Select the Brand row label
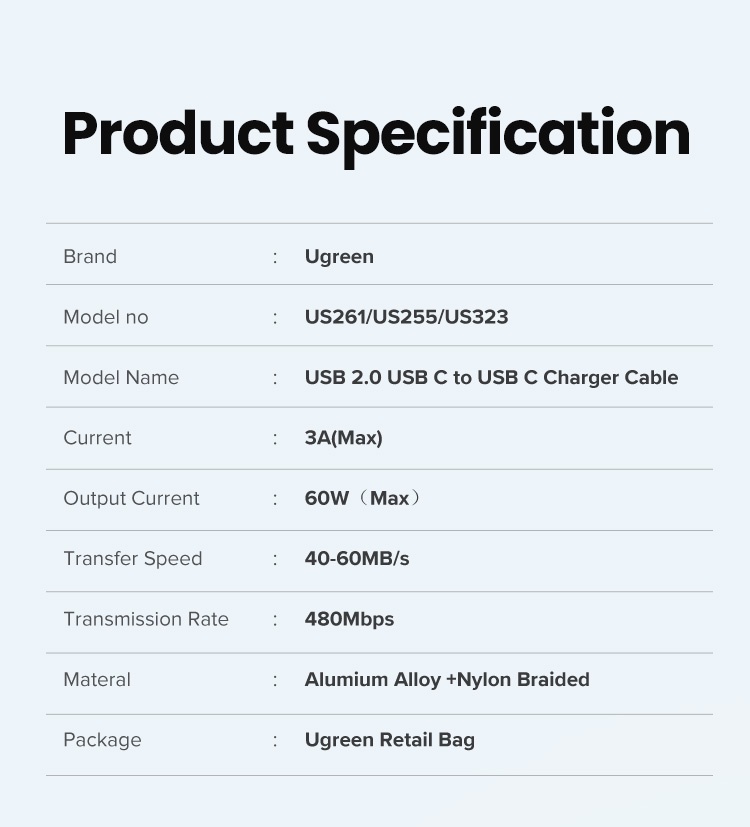This screenshot has height=827, width=750. point(90,257)
